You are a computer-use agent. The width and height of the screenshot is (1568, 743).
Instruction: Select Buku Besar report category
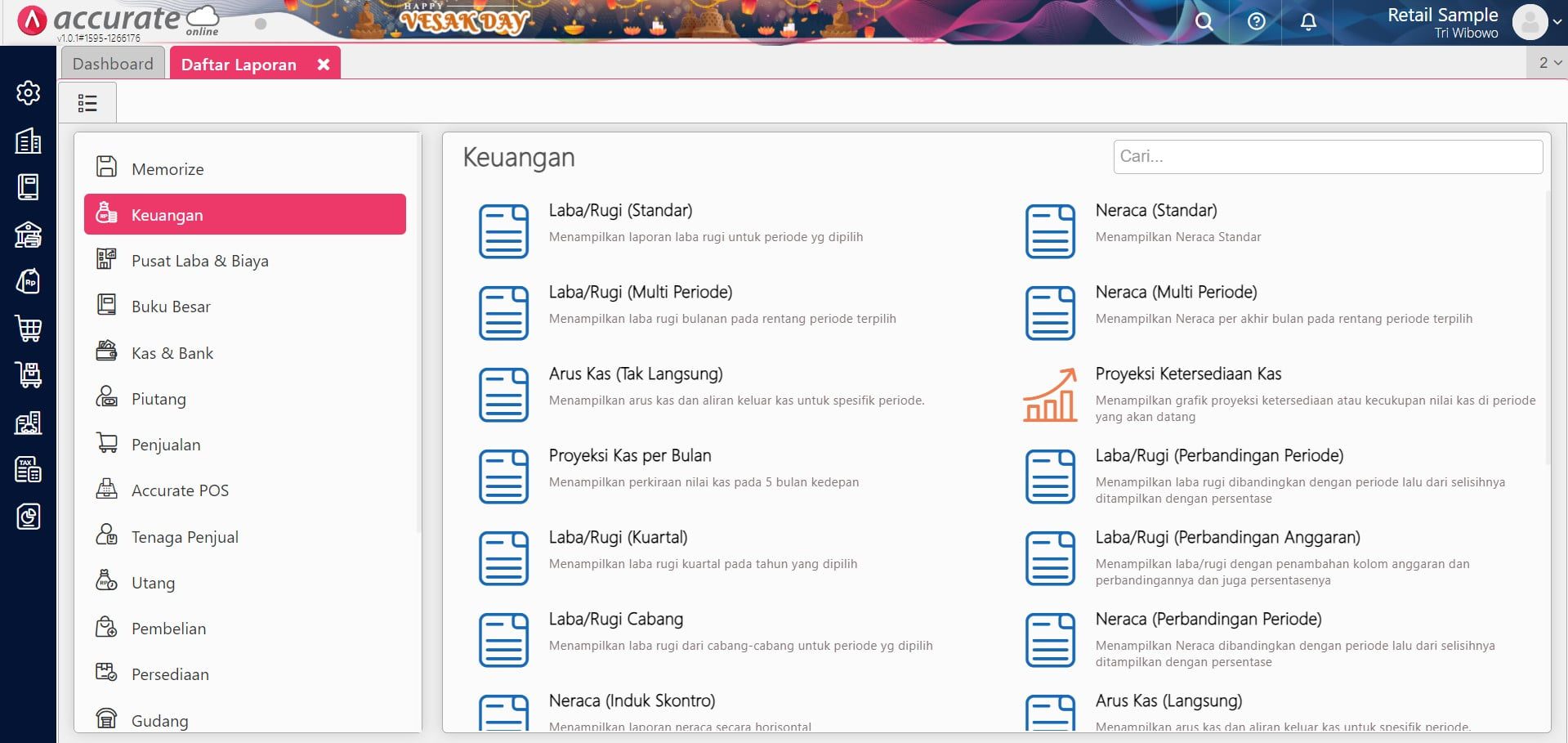tap(171, 307)
